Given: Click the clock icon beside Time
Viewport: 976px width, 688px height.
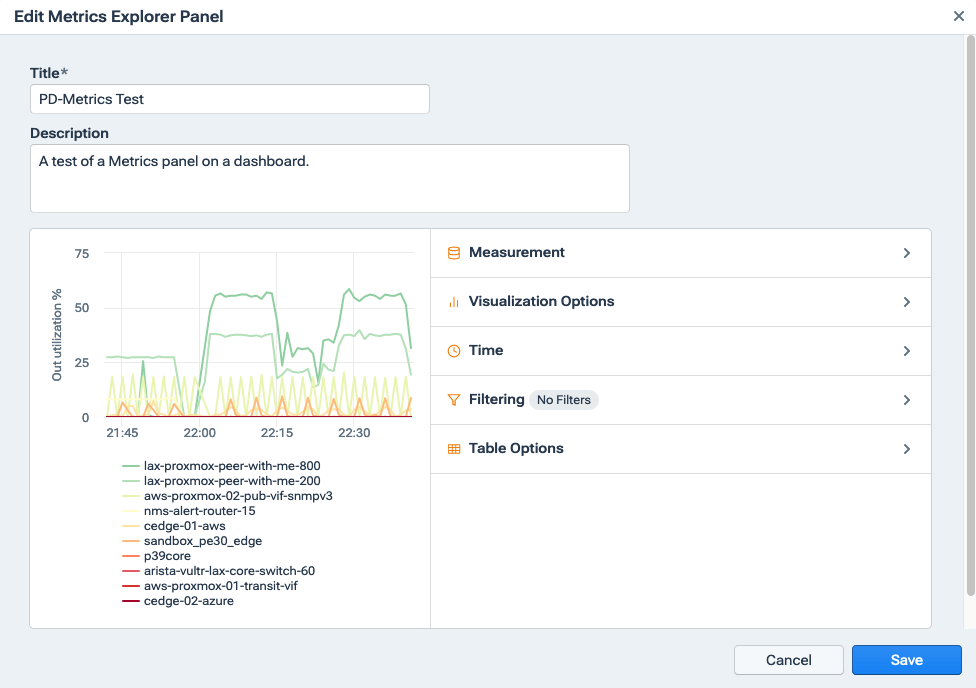Looking at the screenshot, I should [452, 350].
